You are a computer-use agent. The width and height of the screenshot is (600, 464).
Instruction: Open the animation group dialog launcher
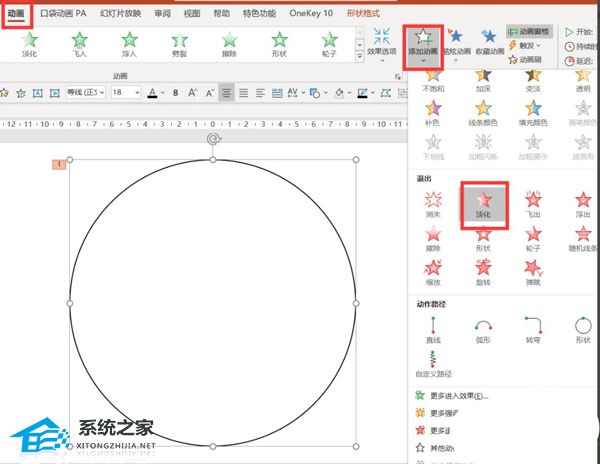coord(398,77)
